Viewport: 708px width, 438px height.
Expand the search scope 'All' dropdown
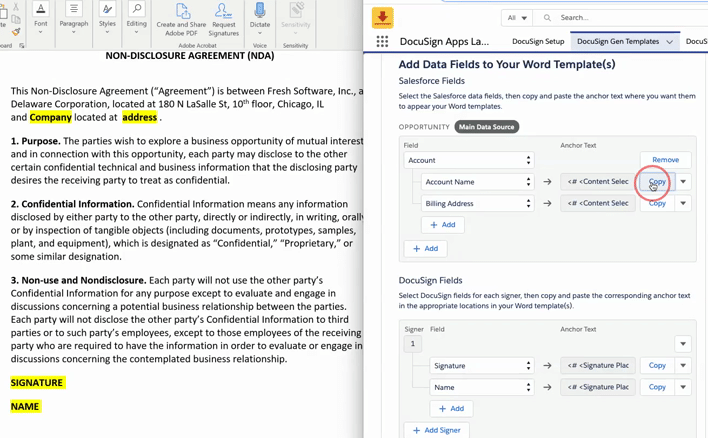click(517, 17)
